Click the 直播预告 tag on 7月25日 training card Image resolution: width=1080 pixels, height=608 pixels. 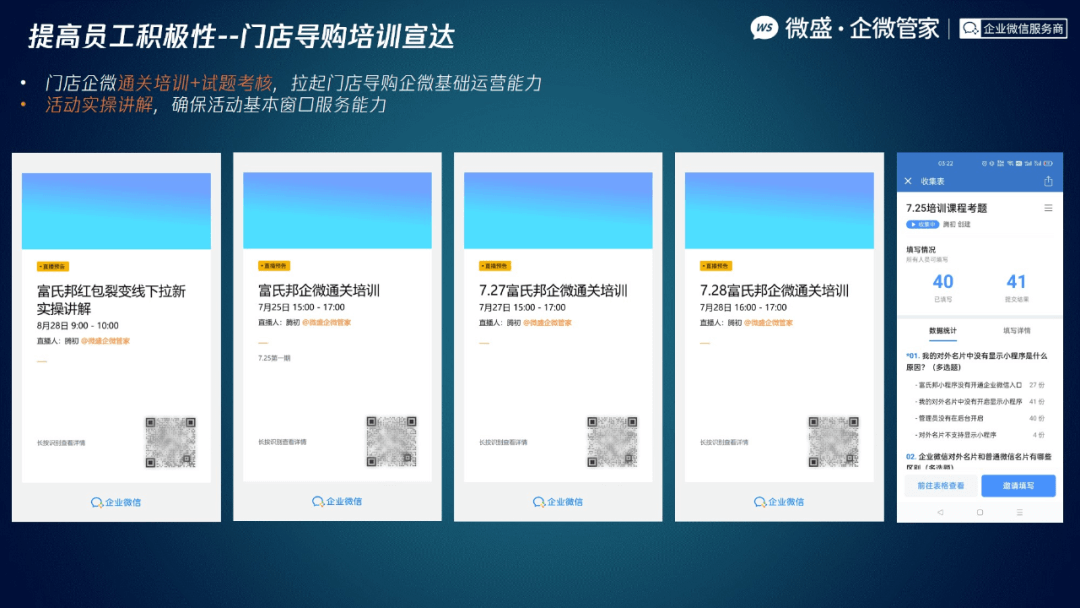(273, 266)
